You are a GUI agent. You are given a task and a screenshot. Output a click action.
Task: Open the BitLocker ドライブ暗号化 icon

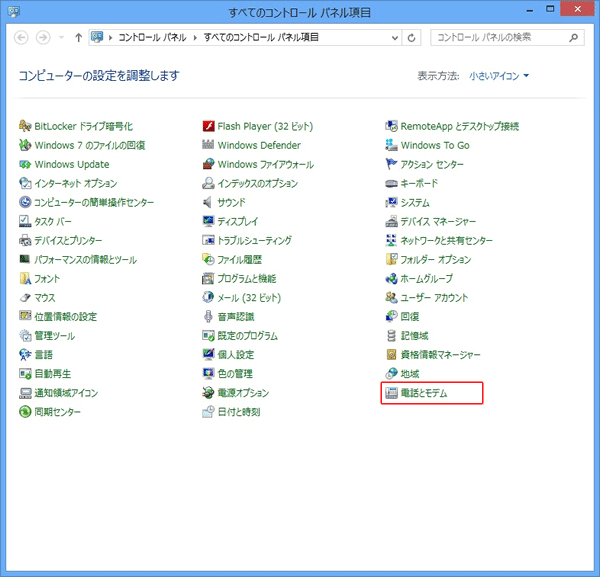(x=25, y=126)
